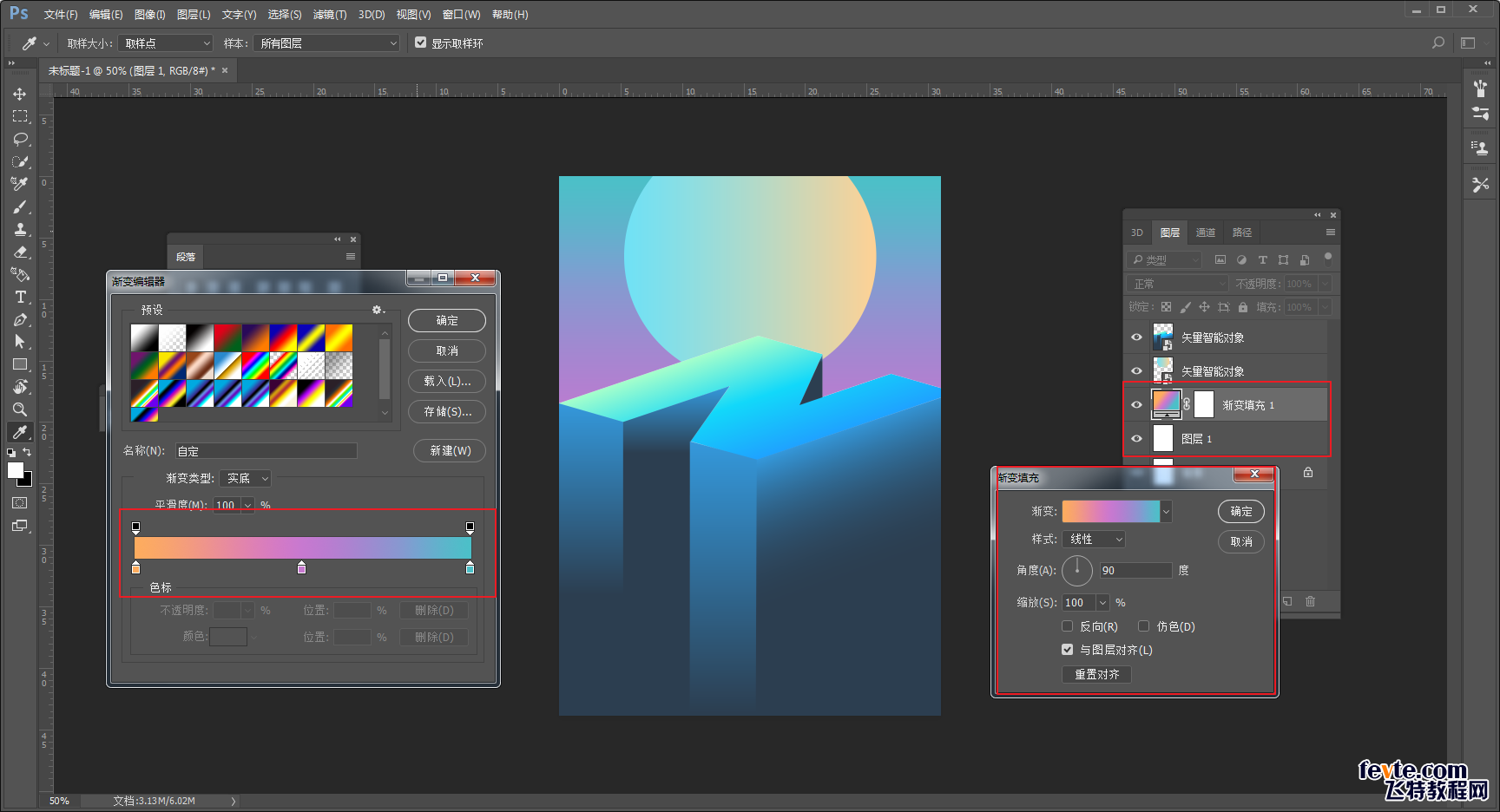Click the 重置对齐 button
This screenshot has width=1500, height=812.
(x=1096, y=674)
